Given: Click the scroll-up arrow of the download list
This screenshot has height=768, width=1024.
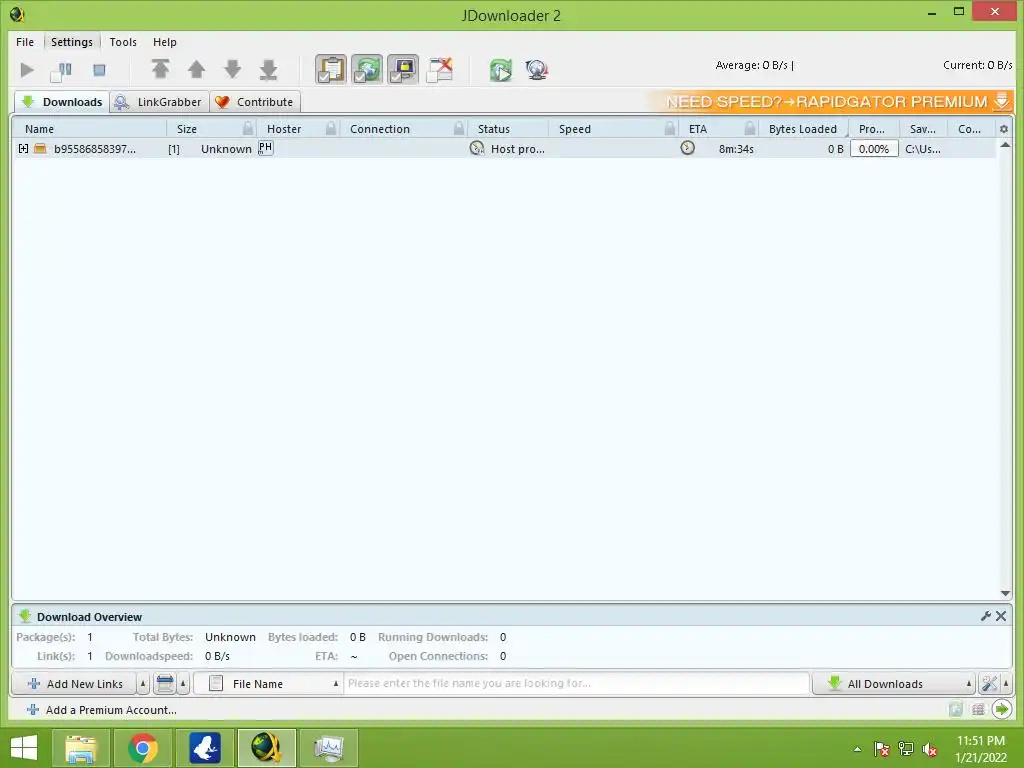Looking at the screenshot, I should click(1006, 145).
